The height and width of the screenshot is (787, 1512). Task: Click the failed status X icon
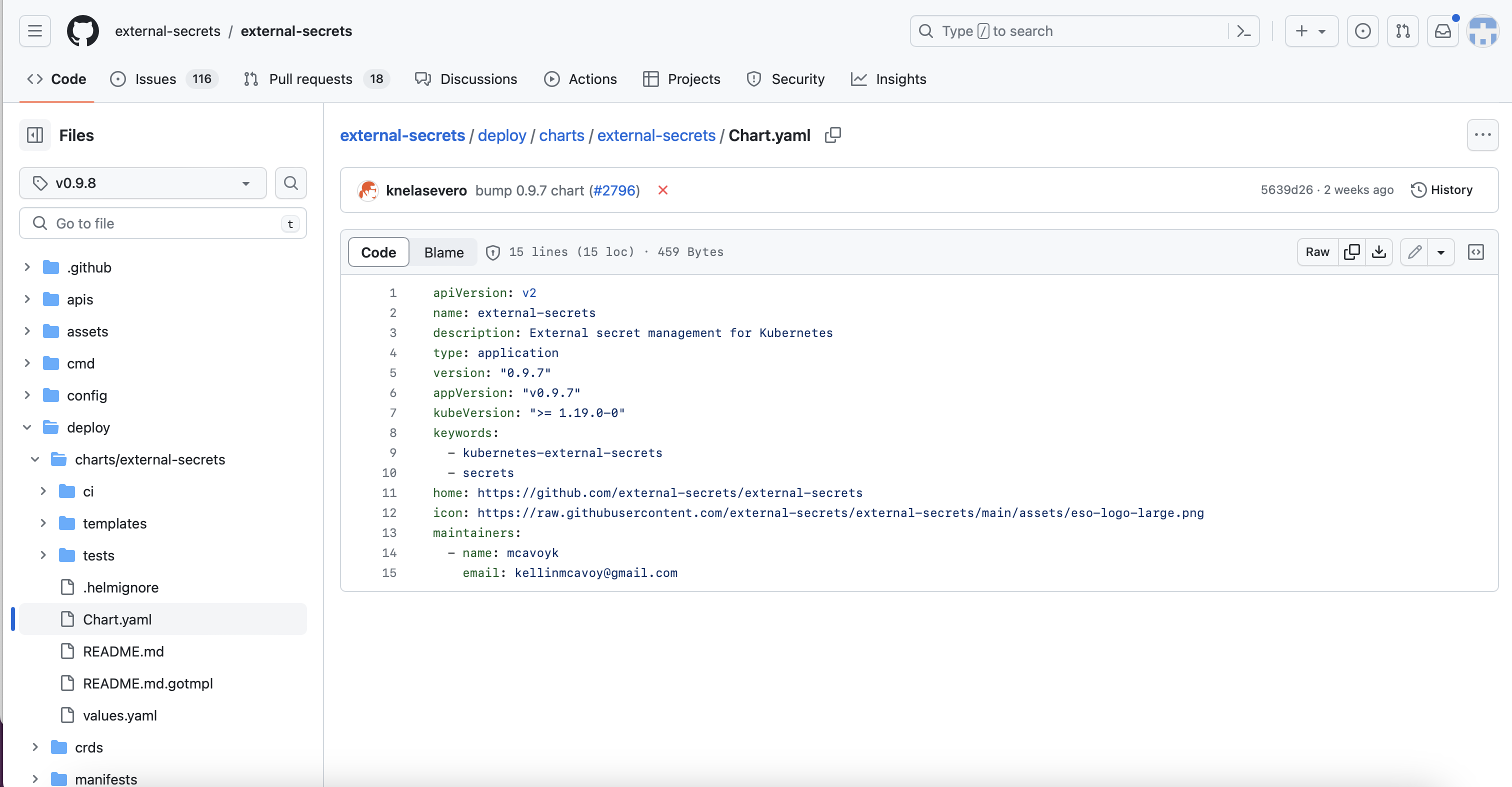(x=662, y=190)
